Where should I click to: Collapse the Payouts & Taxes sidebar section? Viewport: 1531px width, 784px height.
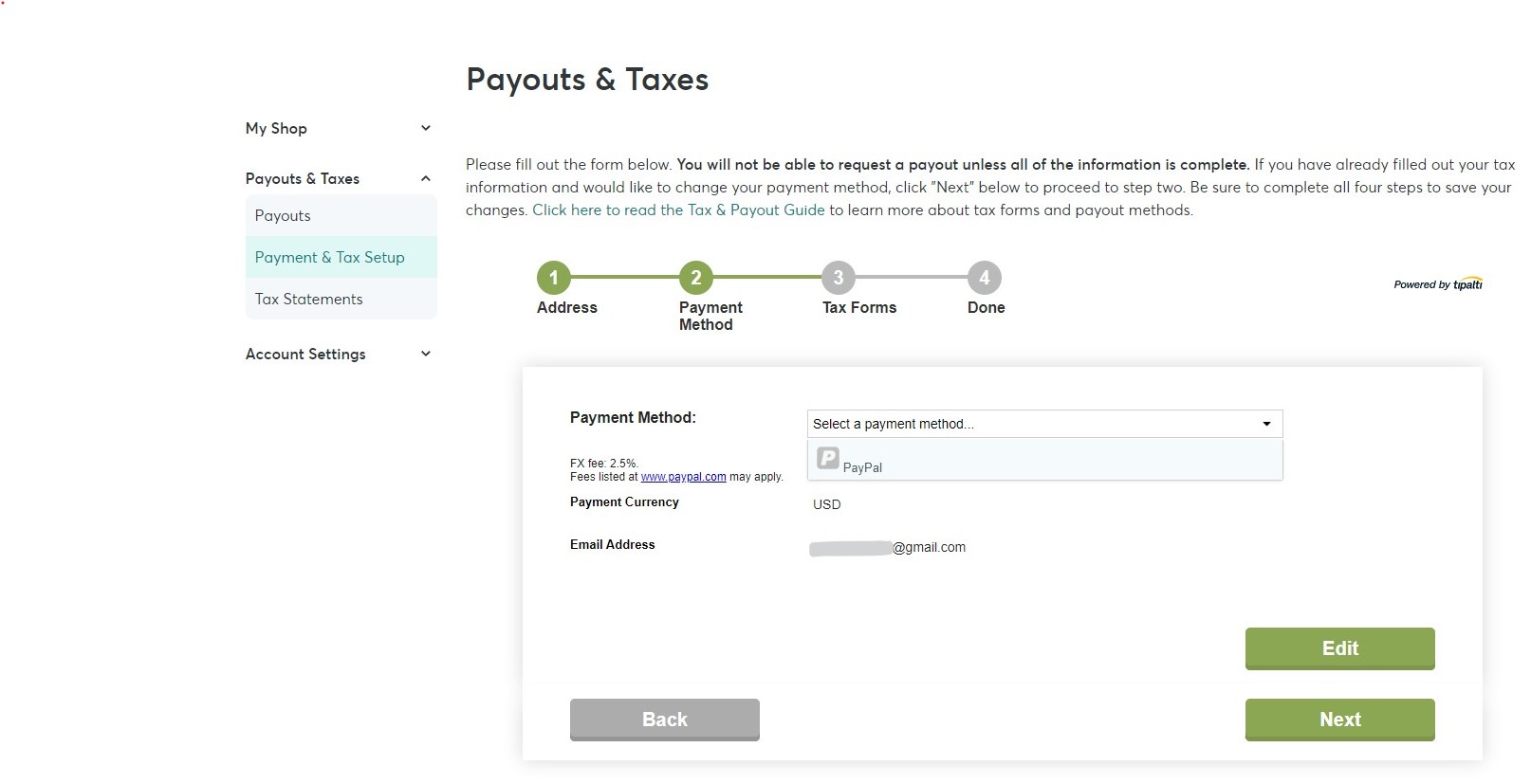pos(426,178)
